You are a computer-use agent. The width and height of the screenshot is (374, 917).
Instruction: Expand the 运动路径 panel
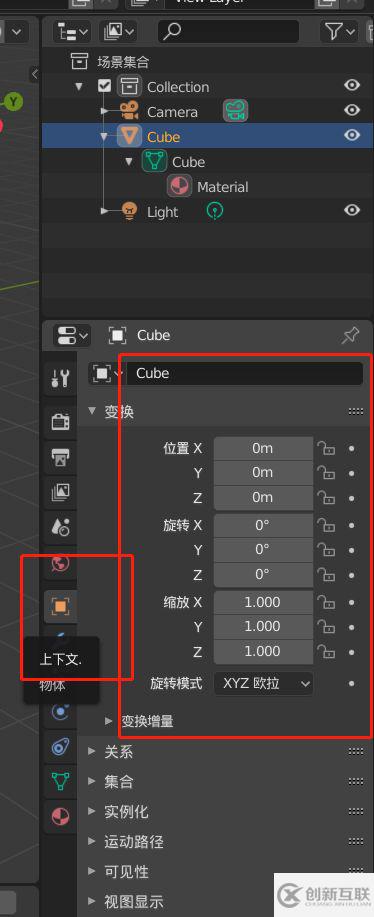pyautogui.click(x=91, y=842)
